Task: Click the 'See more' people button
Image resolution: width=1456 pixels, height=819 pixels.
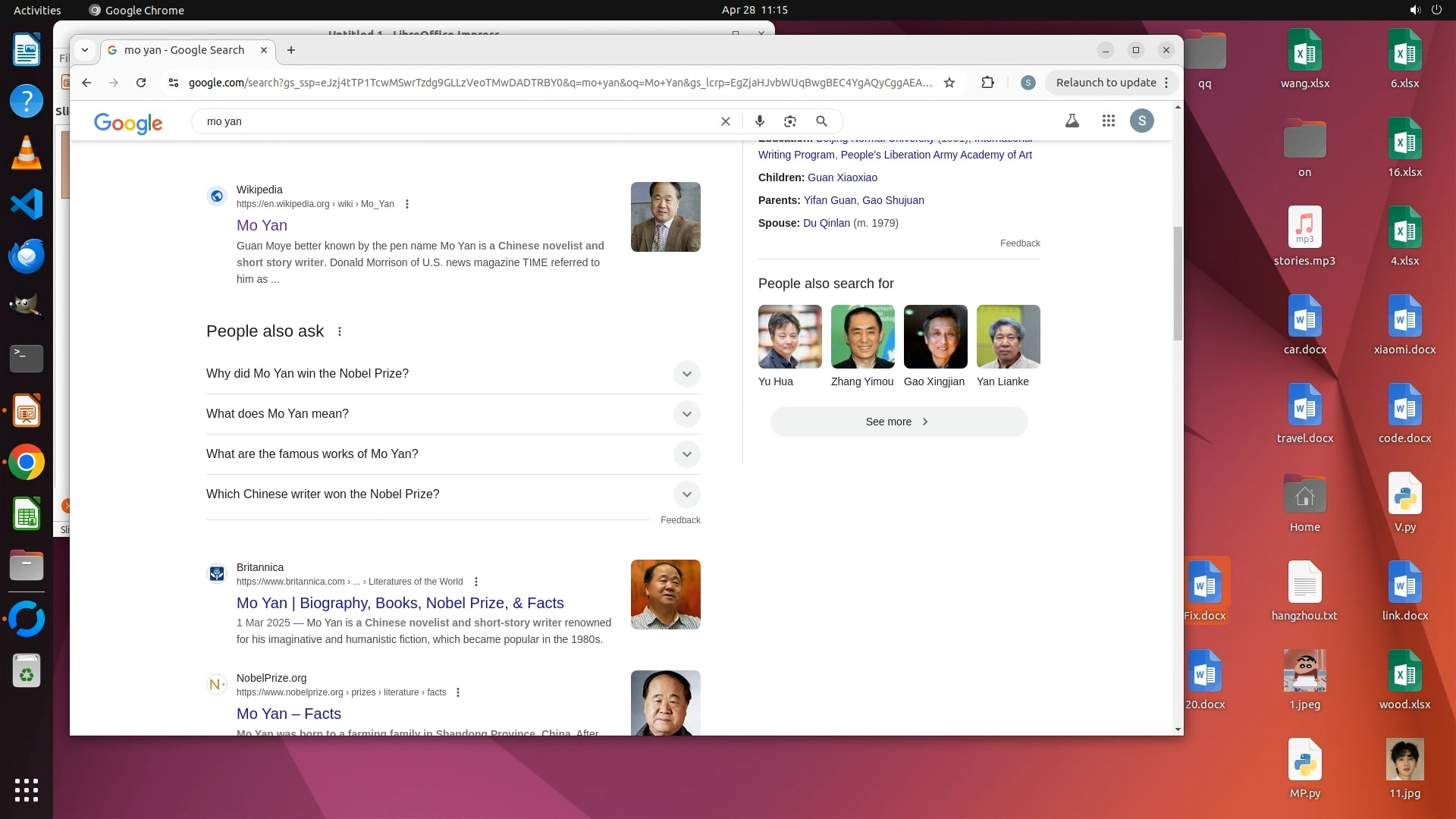Action: (x=899, y=422)
